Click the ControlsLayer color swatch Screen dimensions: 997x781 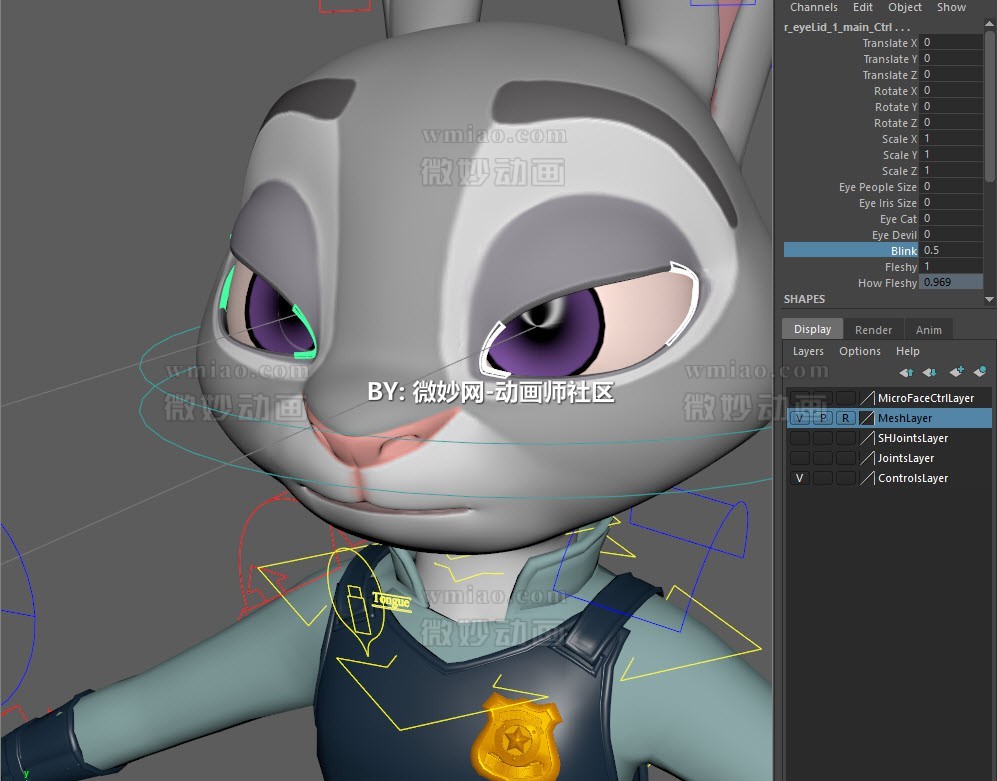(867, 478)
